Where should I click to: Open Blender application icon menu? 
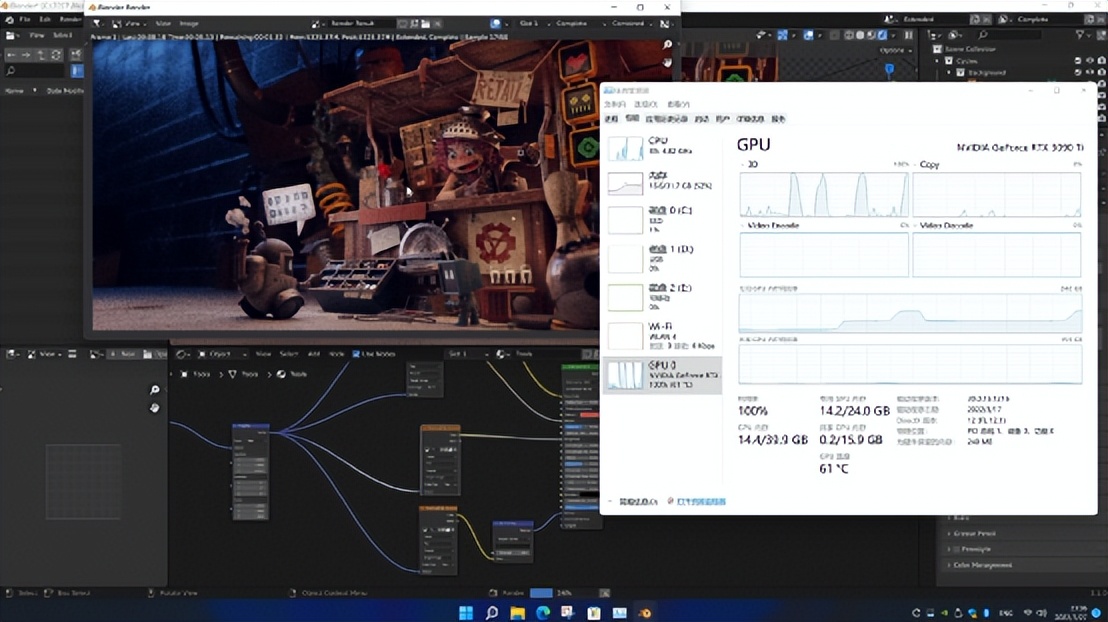coord(9,20)
